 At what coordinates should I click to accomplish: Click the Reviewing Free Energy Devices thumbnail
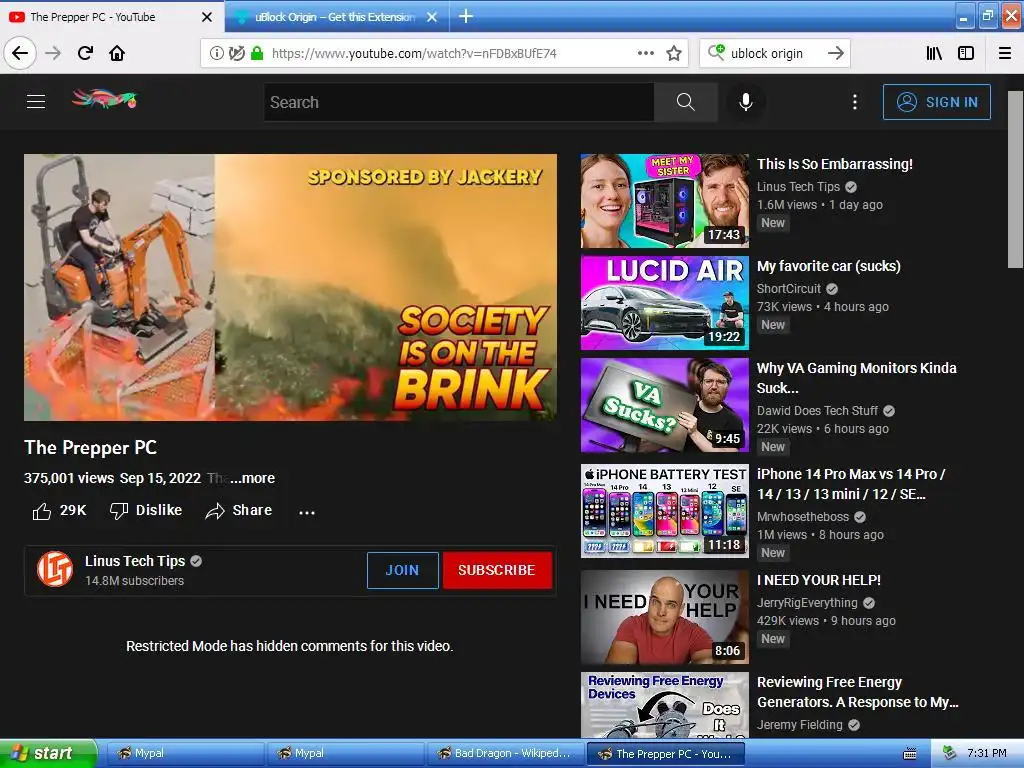point(665,705)
